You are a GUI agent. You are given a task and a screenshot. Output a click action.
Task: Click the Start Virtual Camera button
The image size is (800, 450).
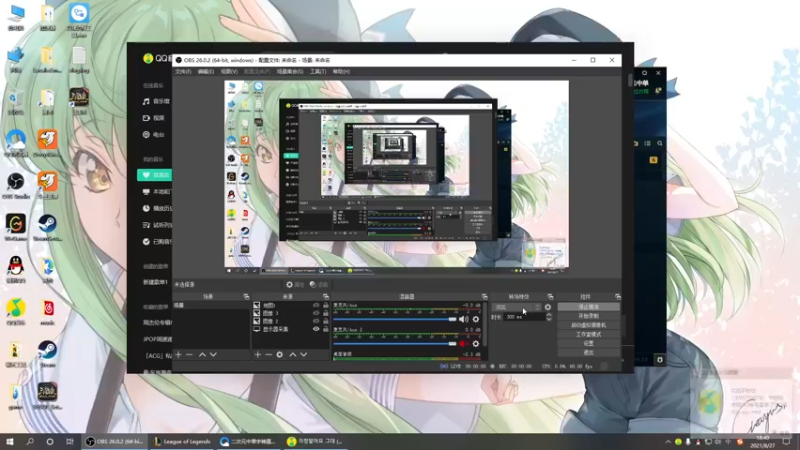click(x=589, y=325)
